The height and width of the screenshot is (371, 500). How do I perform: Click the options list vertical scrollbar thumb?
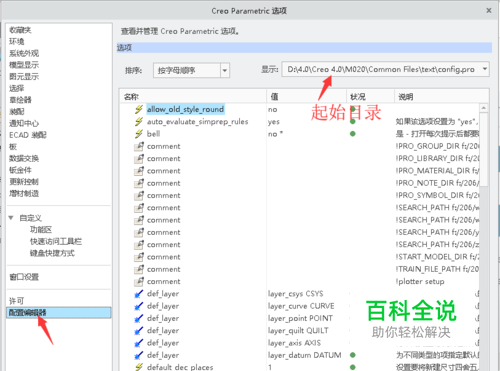[x=484, y=149]
